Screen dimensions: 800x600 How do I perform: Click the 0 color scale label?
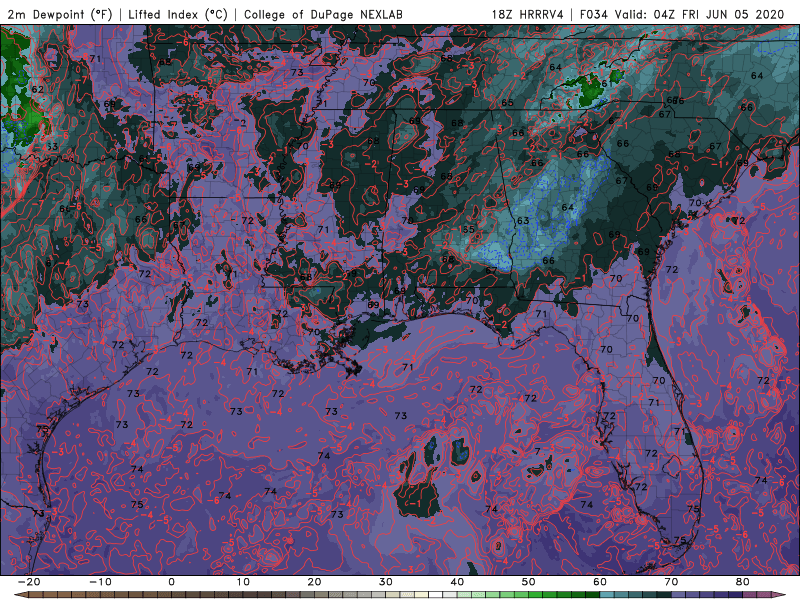(x=171, y=582)
